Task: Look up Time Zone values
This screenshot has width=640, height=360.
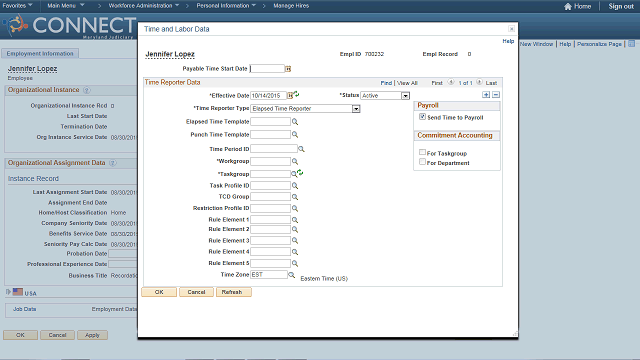Action: click(x=291, y=275)
